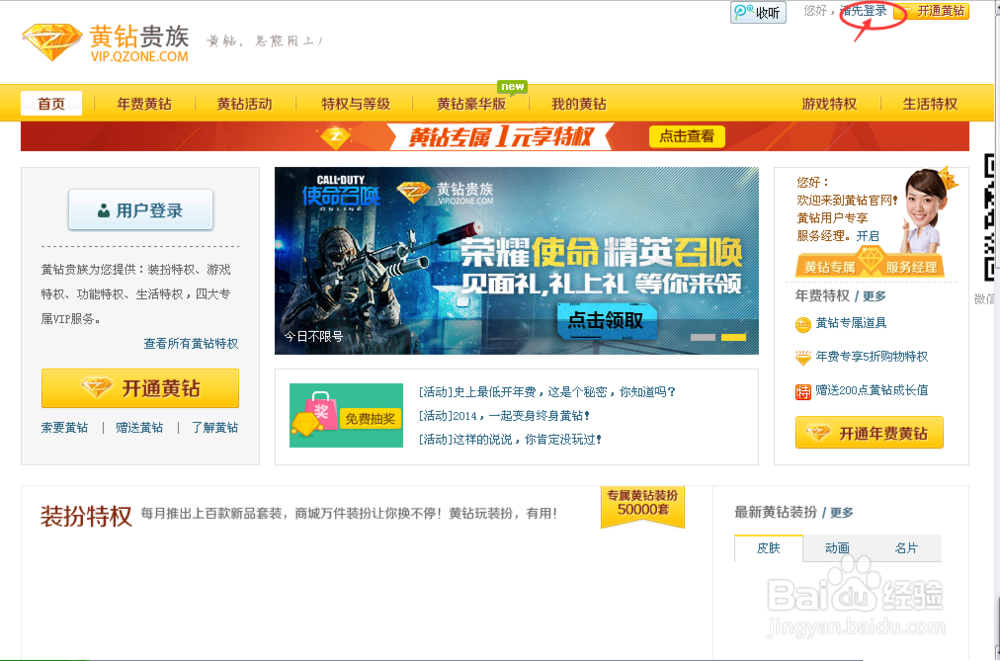Click 开通黄钻 button in top bar
This screenshot has height=661, width=1000.
point(933,11)
